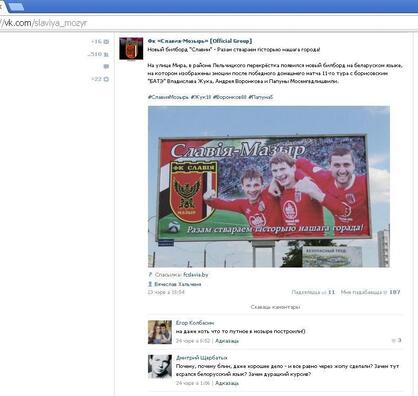Viewport: 418px width, 396px height.
Task: Open the billboard photo of Slaviya-Mozyr
Action: (269, 187)
